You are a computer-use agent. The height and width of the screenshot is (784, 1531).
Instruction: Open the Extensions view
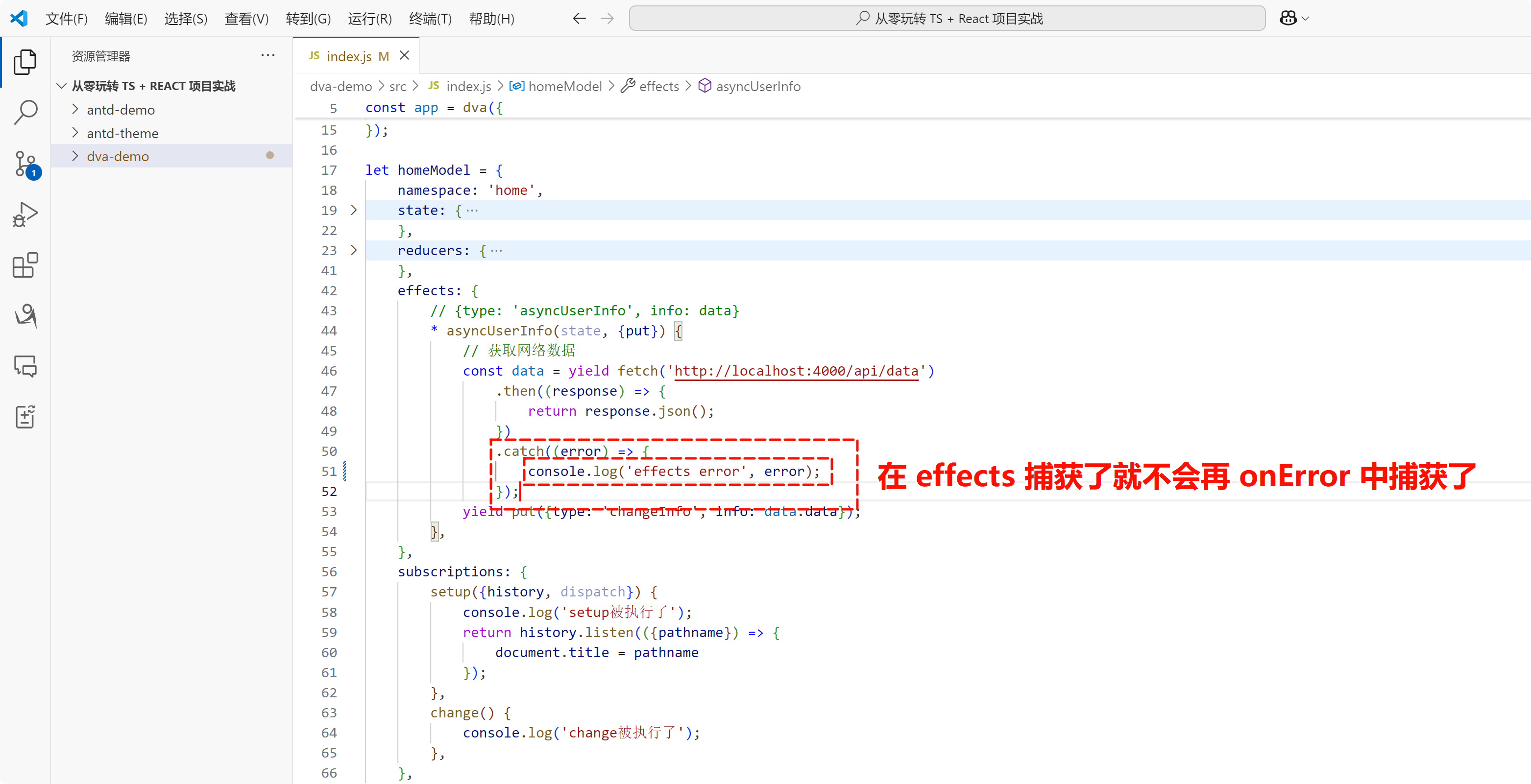click(x=25, y=265)
